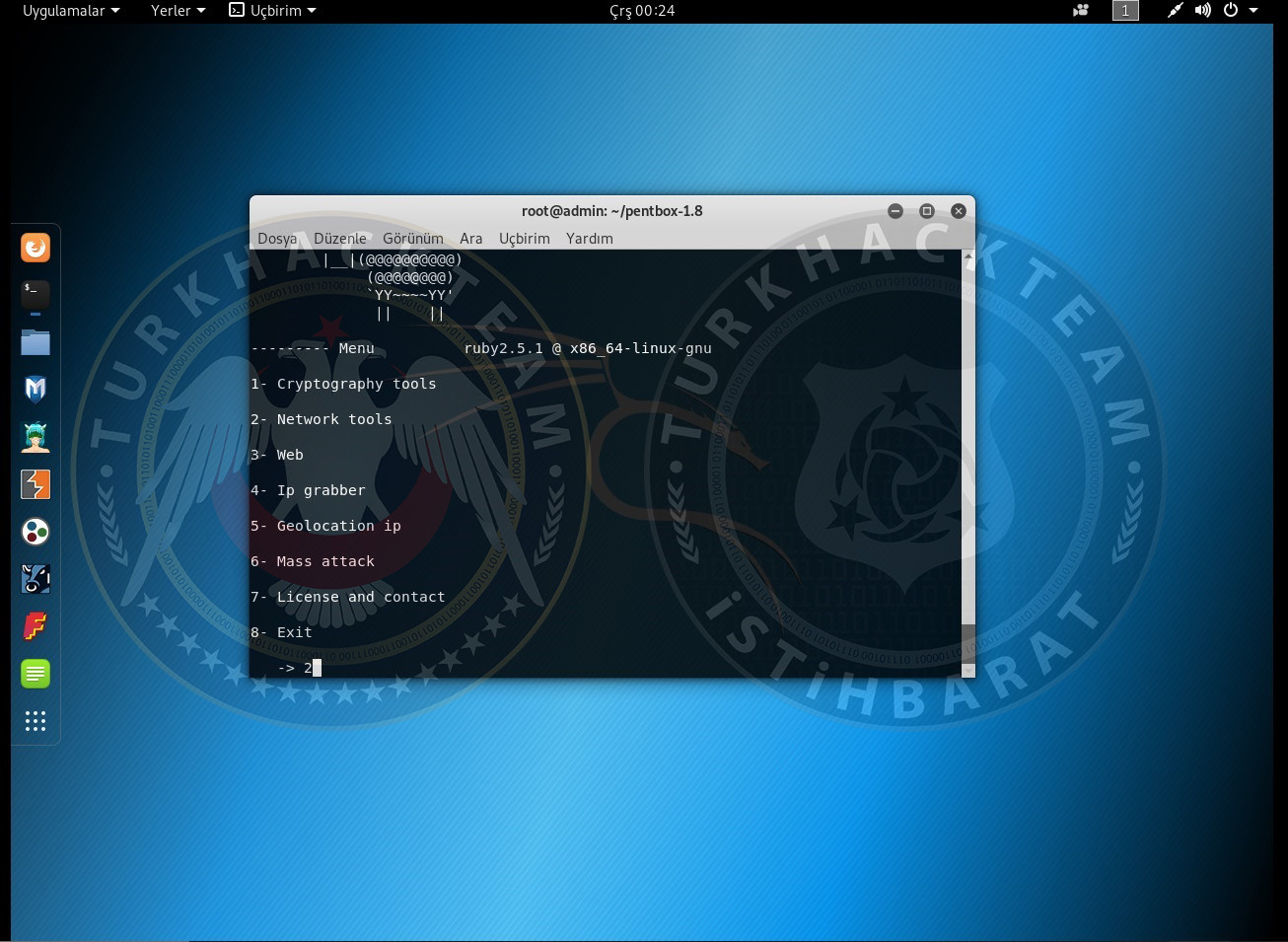Open the Dosya menu in the terminal

[277, 239]
